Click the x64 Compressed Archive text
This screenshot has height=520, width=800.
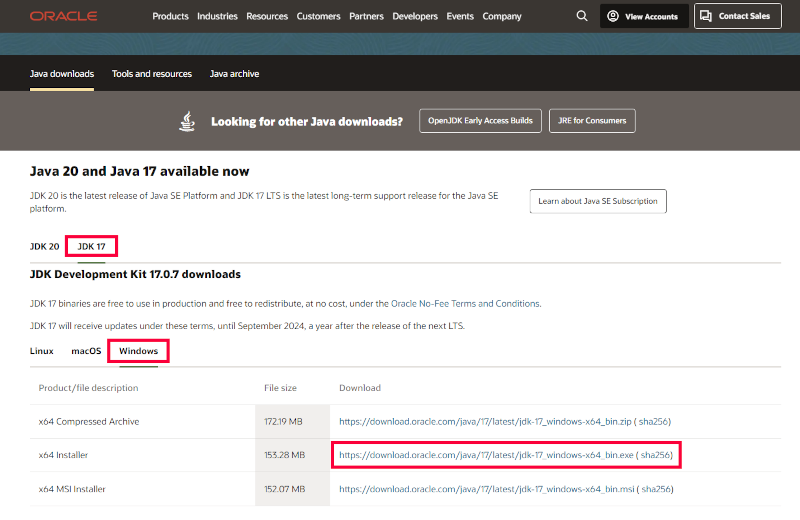click(x=89, y=422)
